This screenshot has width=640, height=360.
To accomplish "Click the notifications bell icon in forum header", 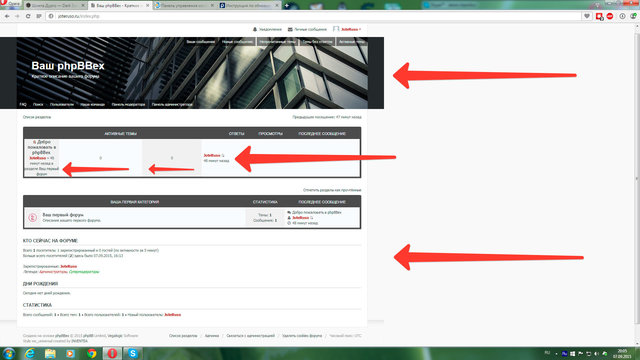I will click(255, 29).
